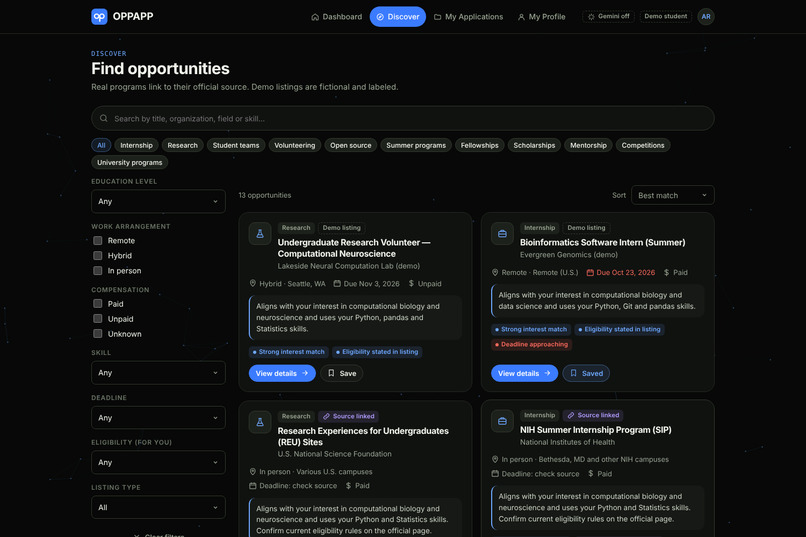Screen dimensions: 806x537
Task: Filter by Student teams chip
Action: coord(236,145)
